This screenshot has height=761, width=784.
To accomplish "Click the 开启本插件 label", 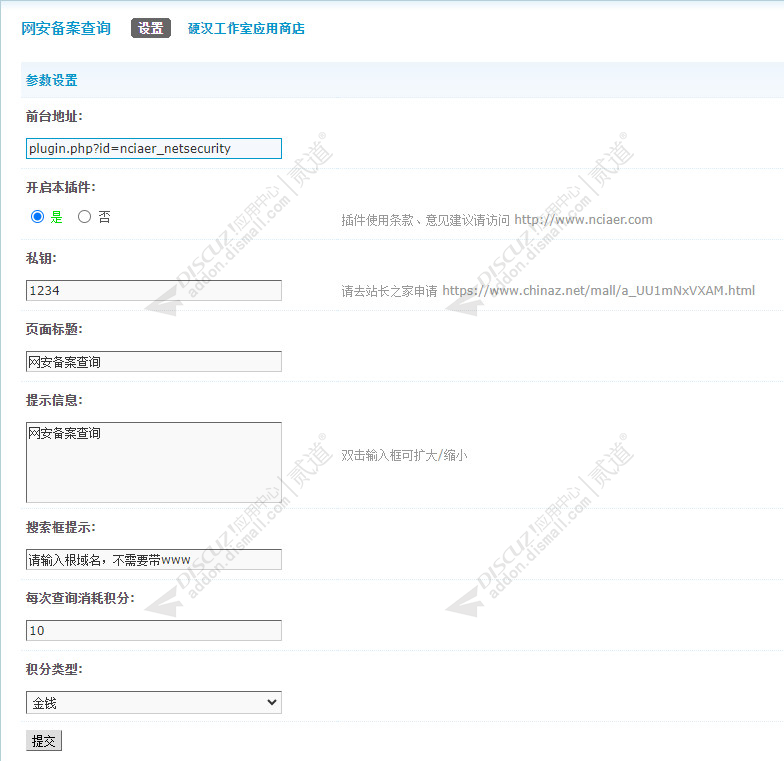I will tap(60, 188).
